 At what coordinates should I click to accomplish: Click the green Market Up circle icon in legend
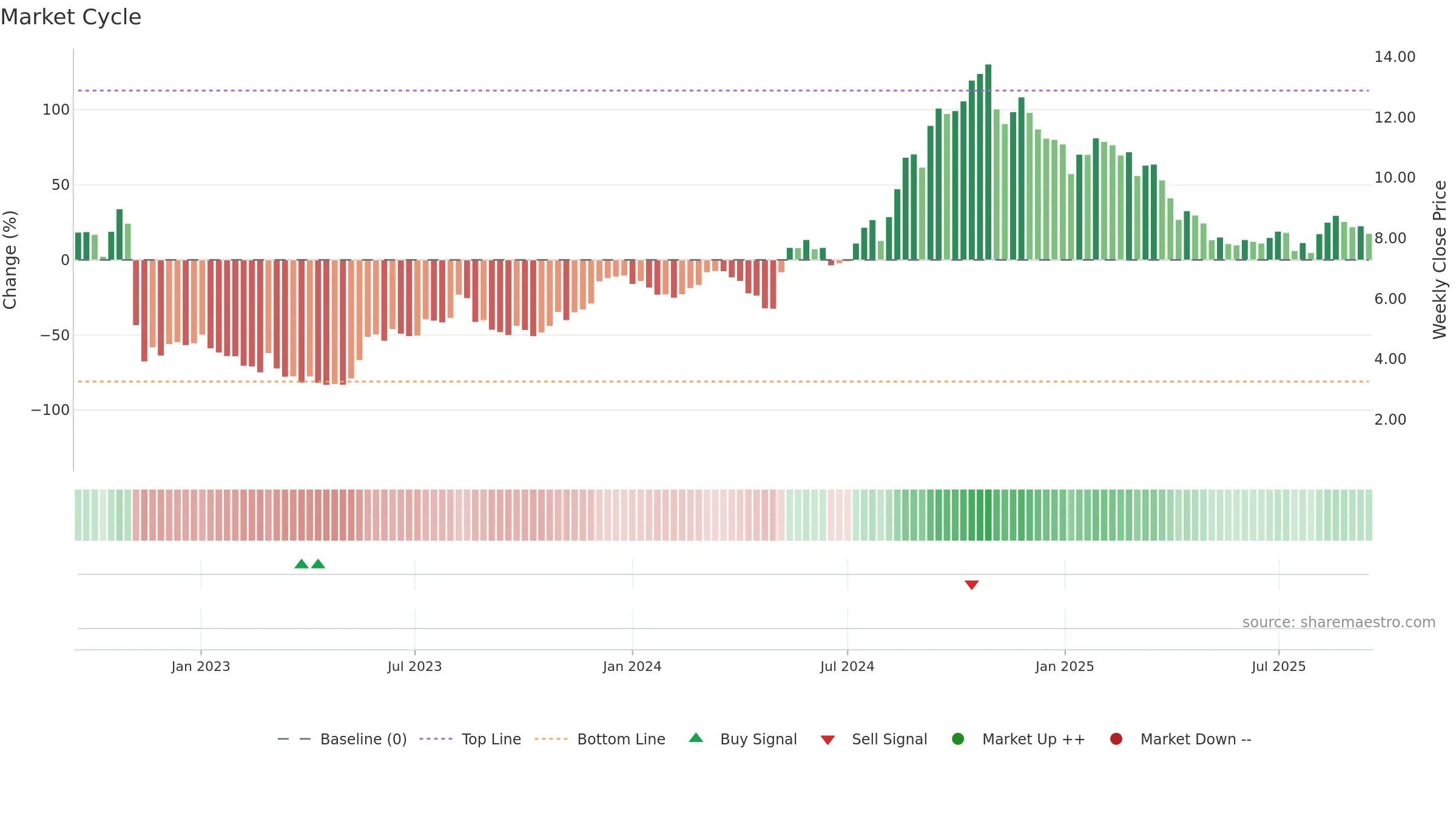click(x=958, y=739)
